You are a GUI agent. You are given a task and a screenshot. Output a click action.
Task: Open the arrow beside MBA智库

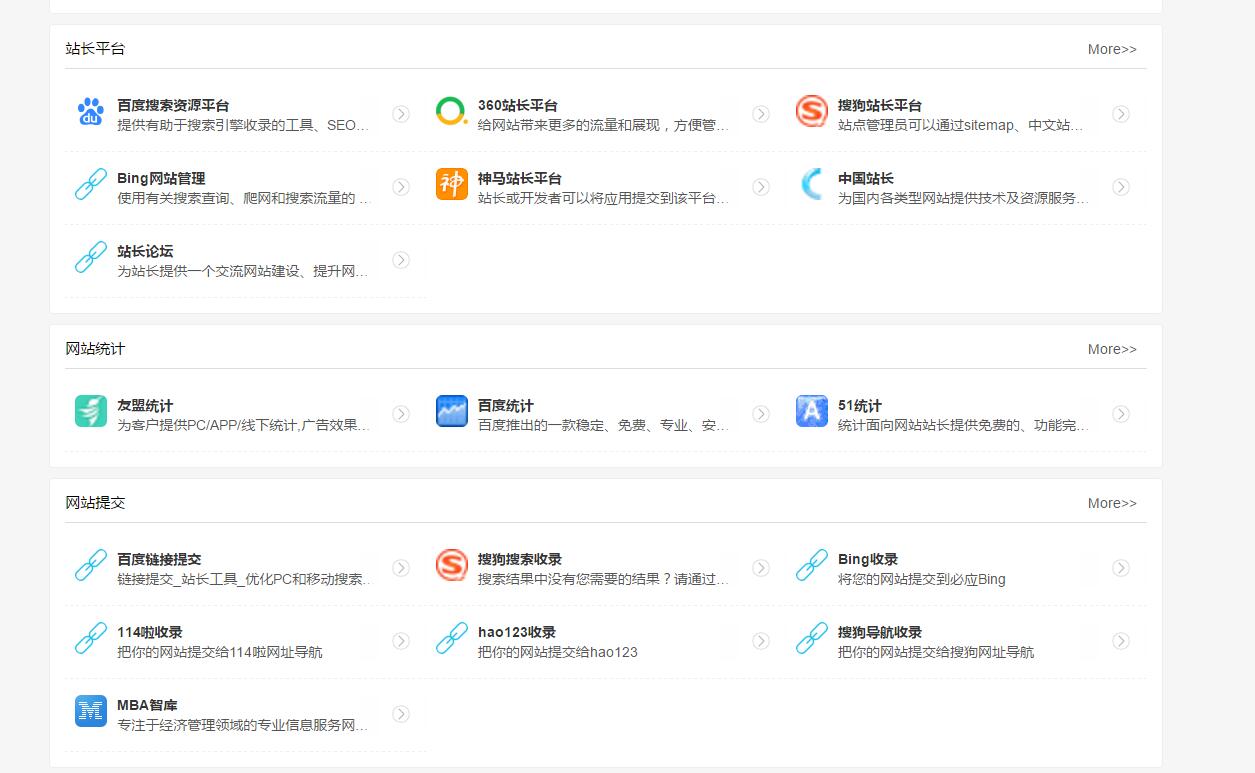tap(401, 713)
